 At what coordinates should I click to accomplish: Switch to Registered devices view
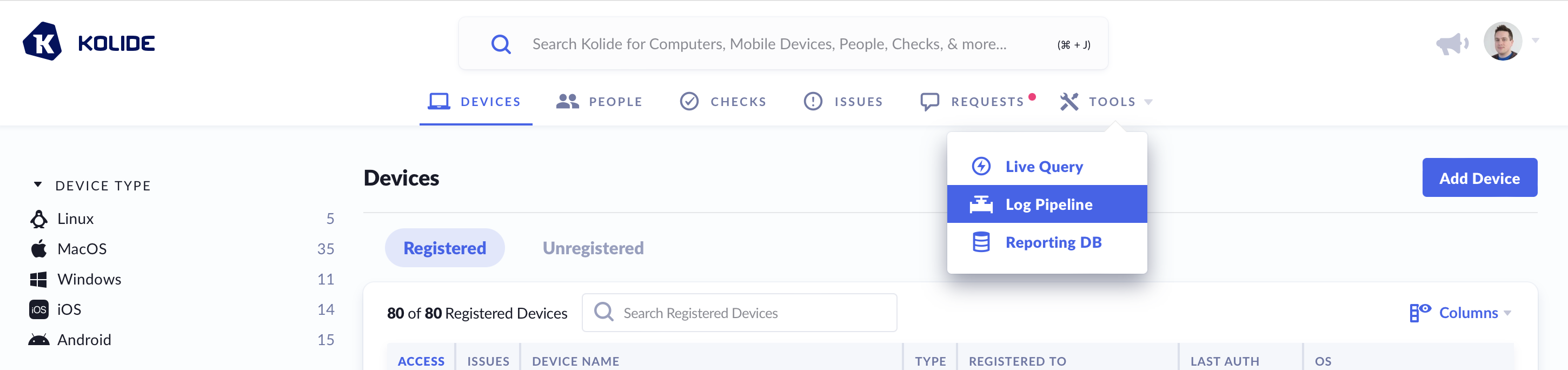point(444,248)
